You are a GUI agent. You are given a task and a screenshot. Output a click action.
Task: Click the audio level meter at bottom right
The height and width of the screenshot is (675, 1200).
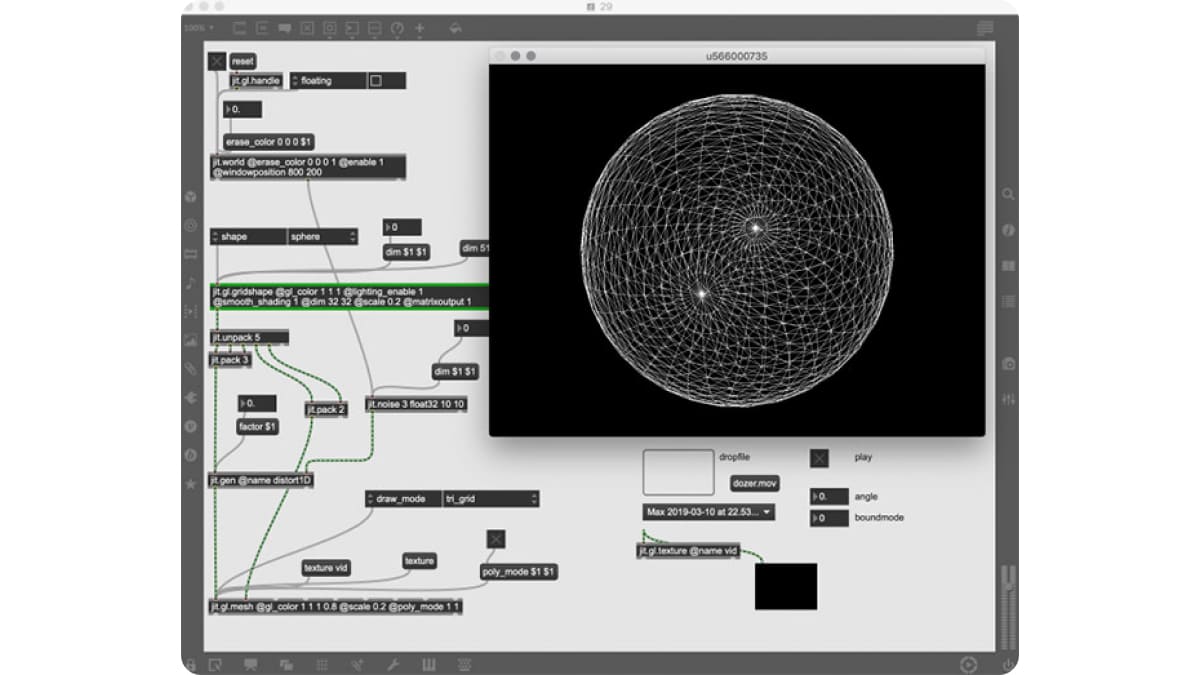tap(1008, 590)
